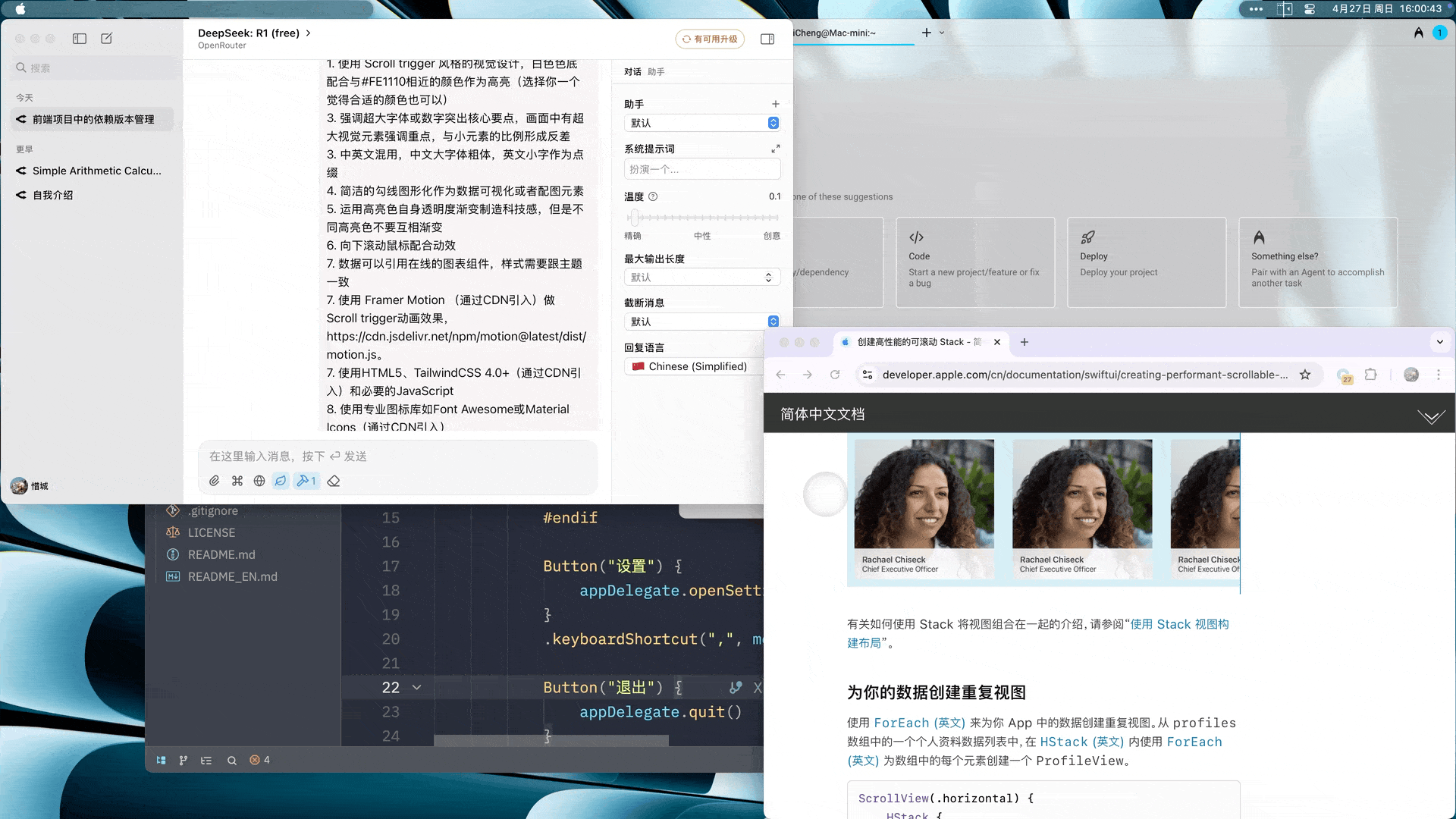Click the 有可用升级 upgrade button
This screenshot has height=819, width=1456.
click(710, 39)
